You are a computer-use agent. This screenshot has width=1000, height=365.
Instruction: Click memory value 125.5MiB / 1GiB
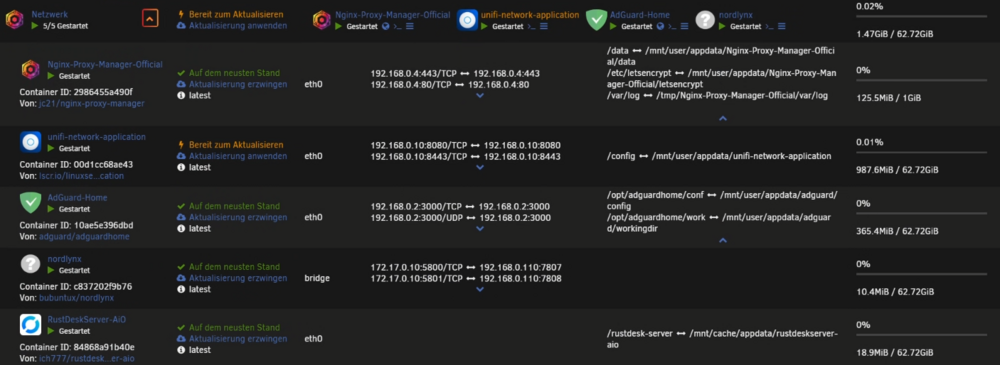pyautogui.click(x=889, y=98)
